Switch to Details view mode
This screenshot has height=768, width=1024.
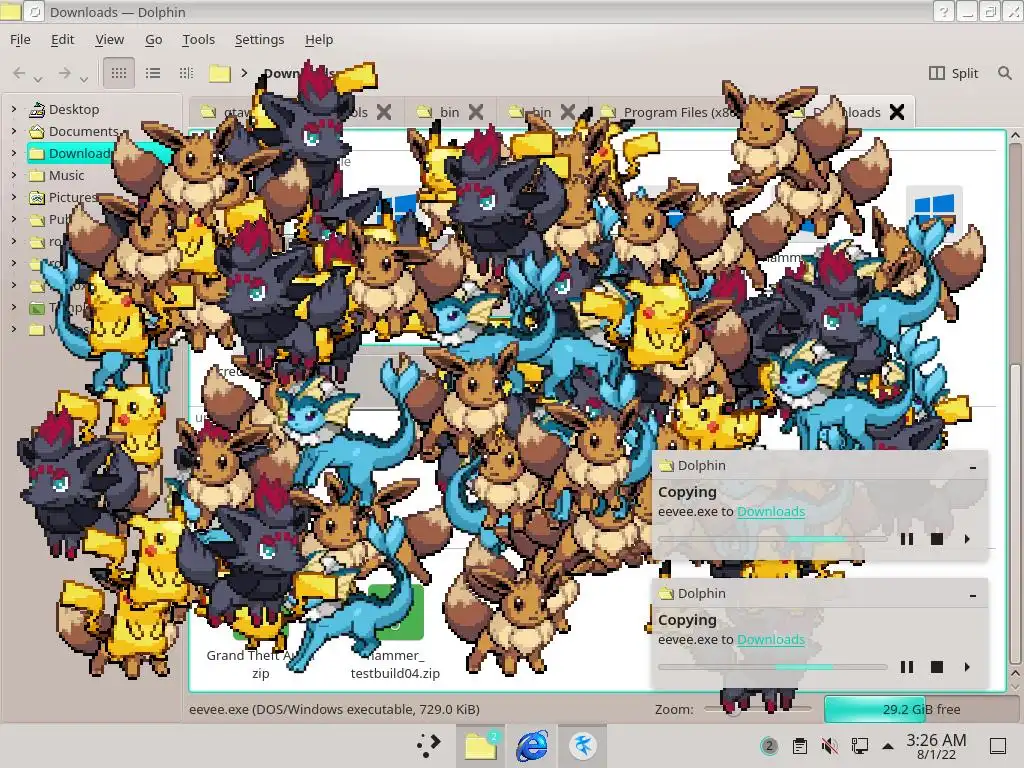point(186,72)
